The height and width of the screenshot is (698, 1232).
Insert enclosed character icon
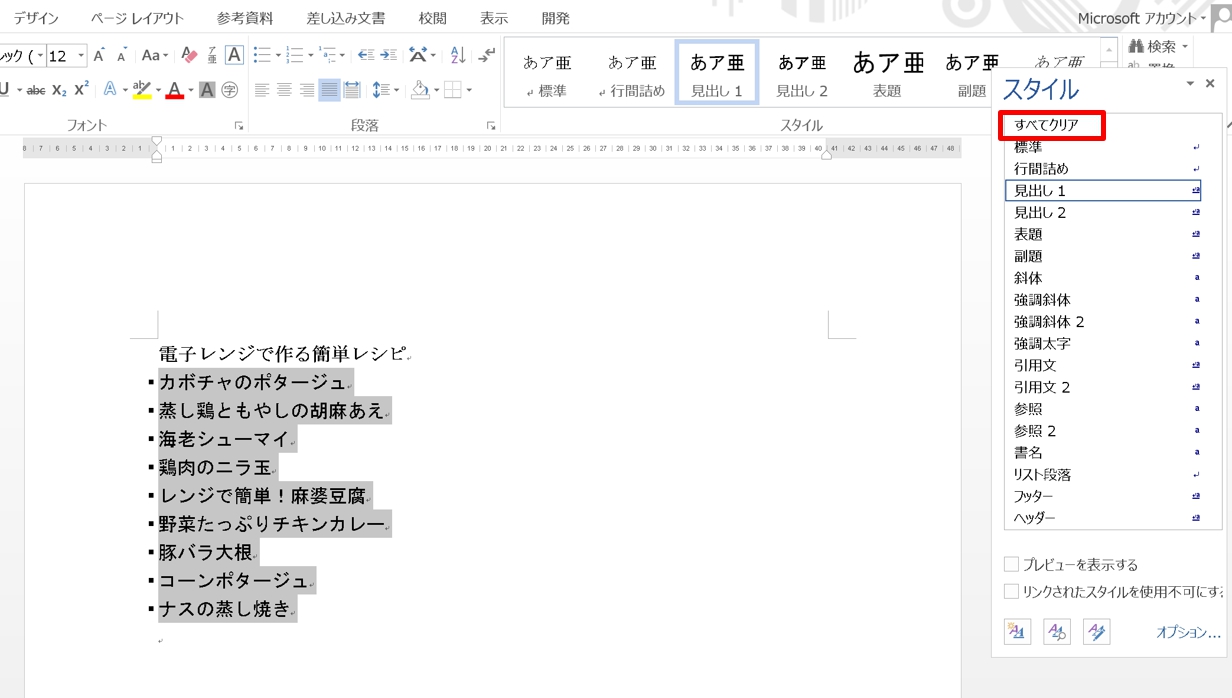(x=230, y=90)
